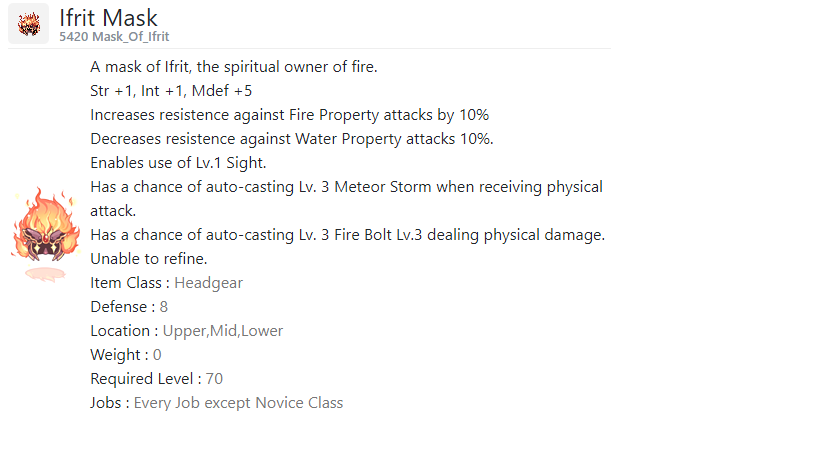
Task: Click the Jobs label
Action: coord(109,403)
